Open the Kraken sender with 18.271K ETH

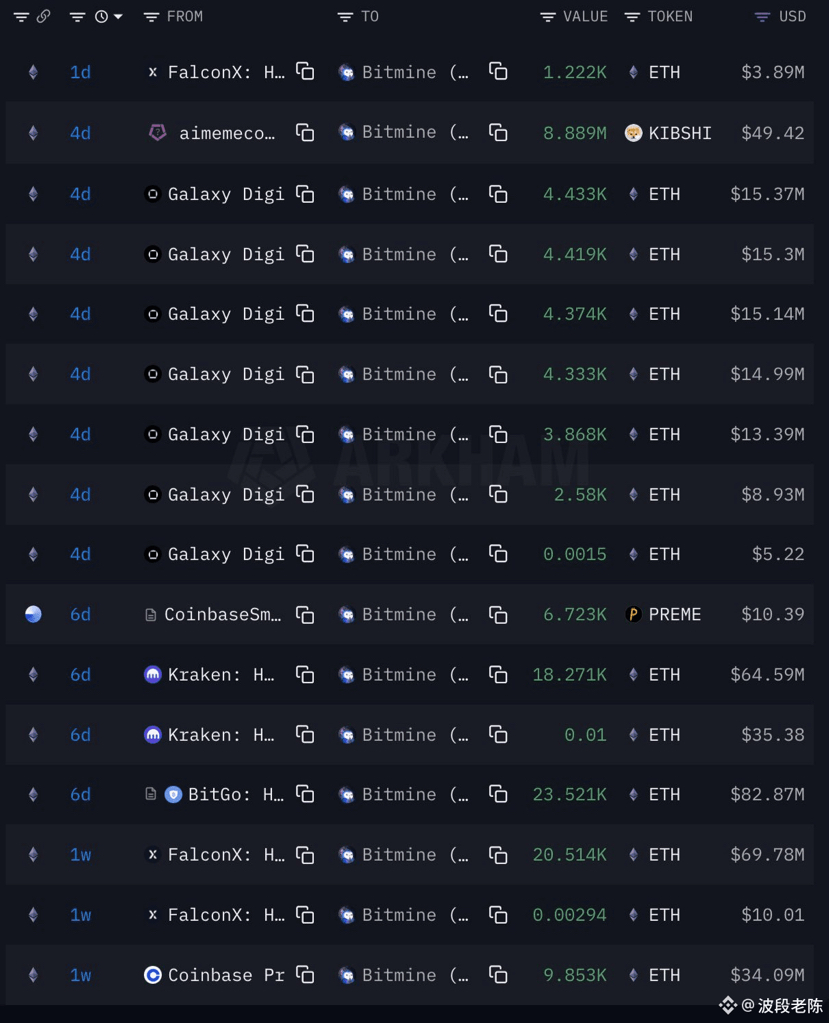coord(220,675)
